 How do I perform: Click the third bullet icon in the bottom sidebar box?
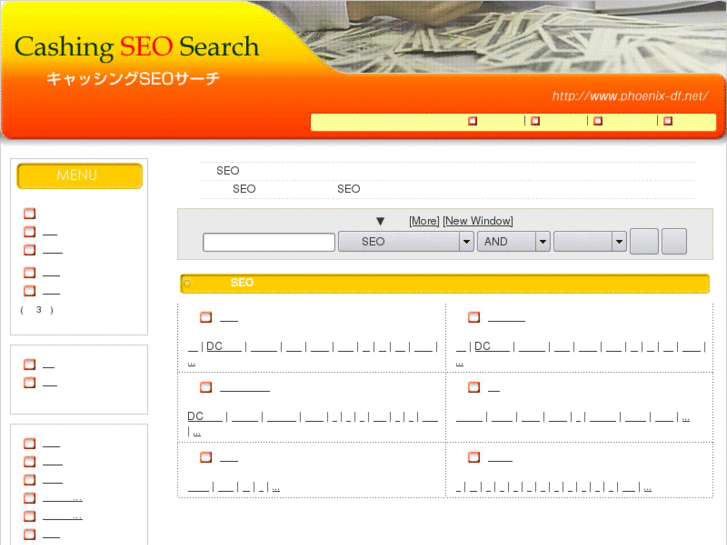[x=30, y=480]
